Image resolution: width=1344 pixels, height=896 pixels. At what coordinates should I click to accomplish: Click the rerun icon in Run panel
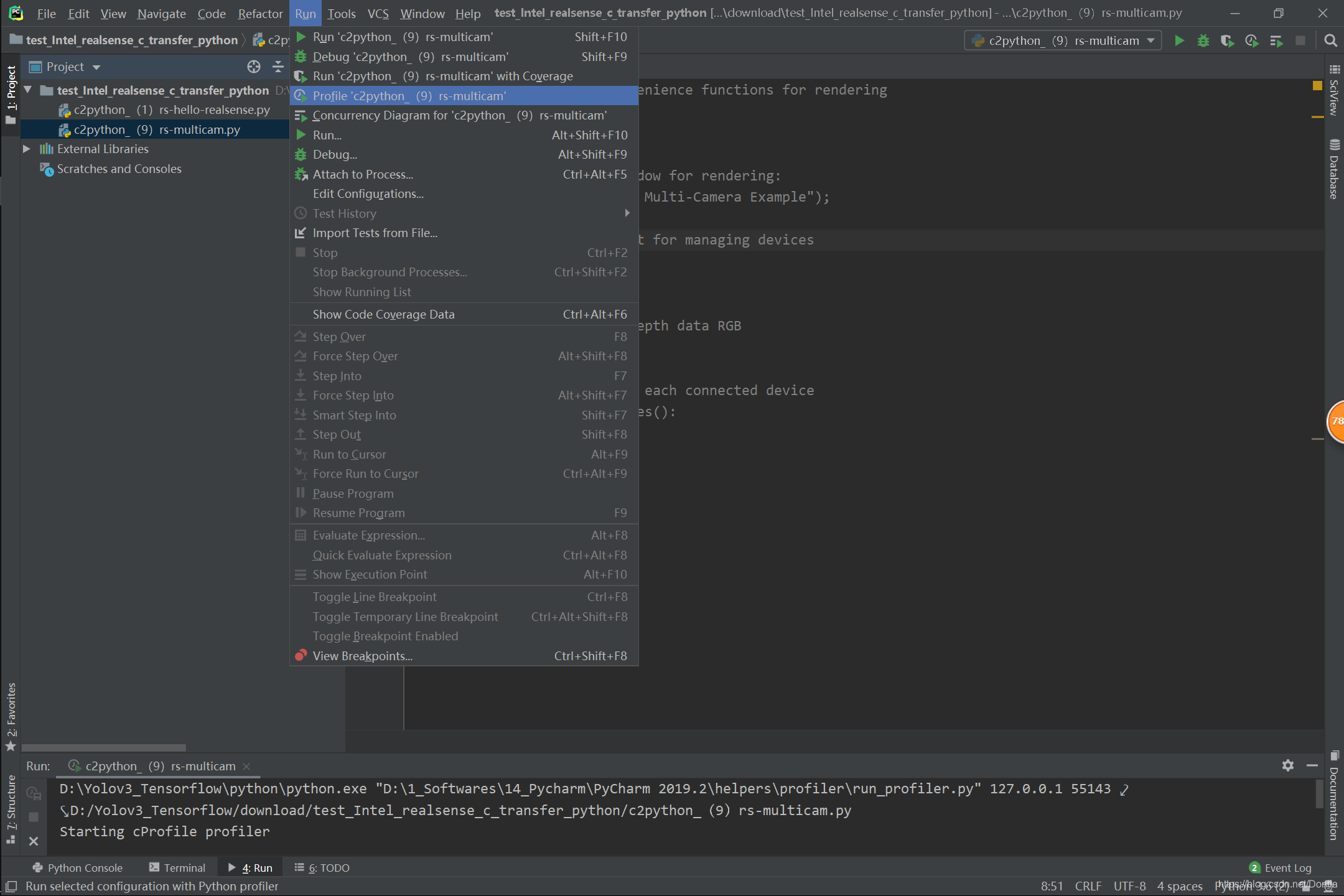click(x=34, y=793)
